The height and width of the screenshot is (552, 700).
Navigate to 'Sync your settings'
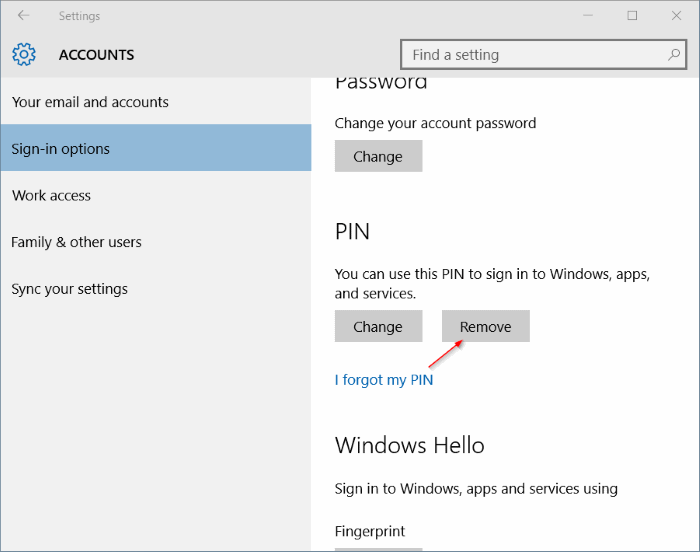click(69, 289)
